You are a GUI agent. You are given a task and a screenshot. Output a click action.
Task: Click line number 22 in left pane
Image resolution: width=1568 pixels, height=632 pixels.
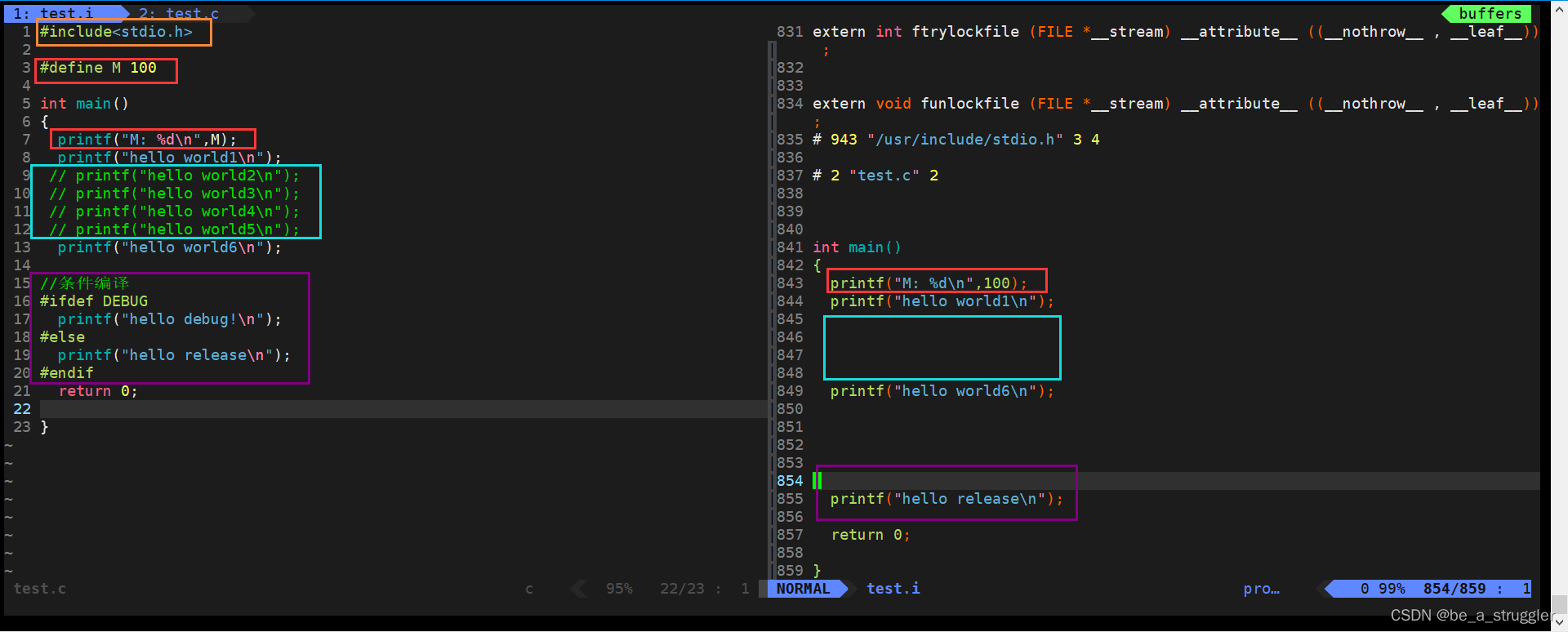22,409
